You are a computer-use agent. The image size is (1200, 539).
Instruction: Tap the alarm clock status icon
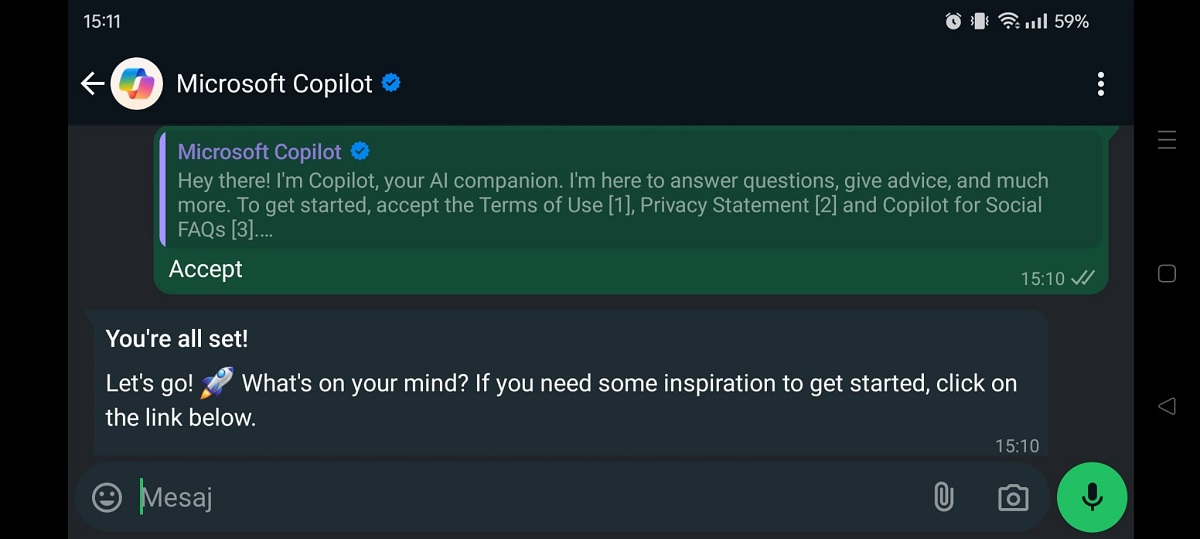point(953,21)
